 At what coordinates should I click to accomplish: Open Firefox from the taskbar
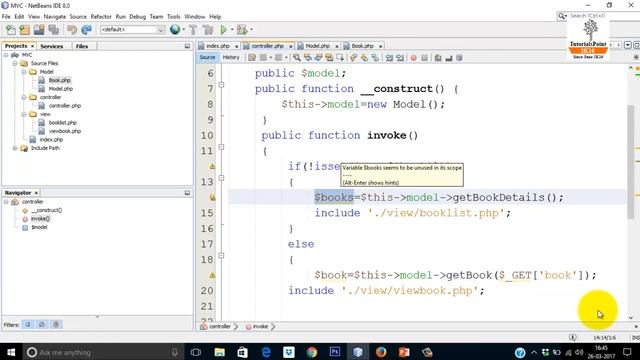381,352
